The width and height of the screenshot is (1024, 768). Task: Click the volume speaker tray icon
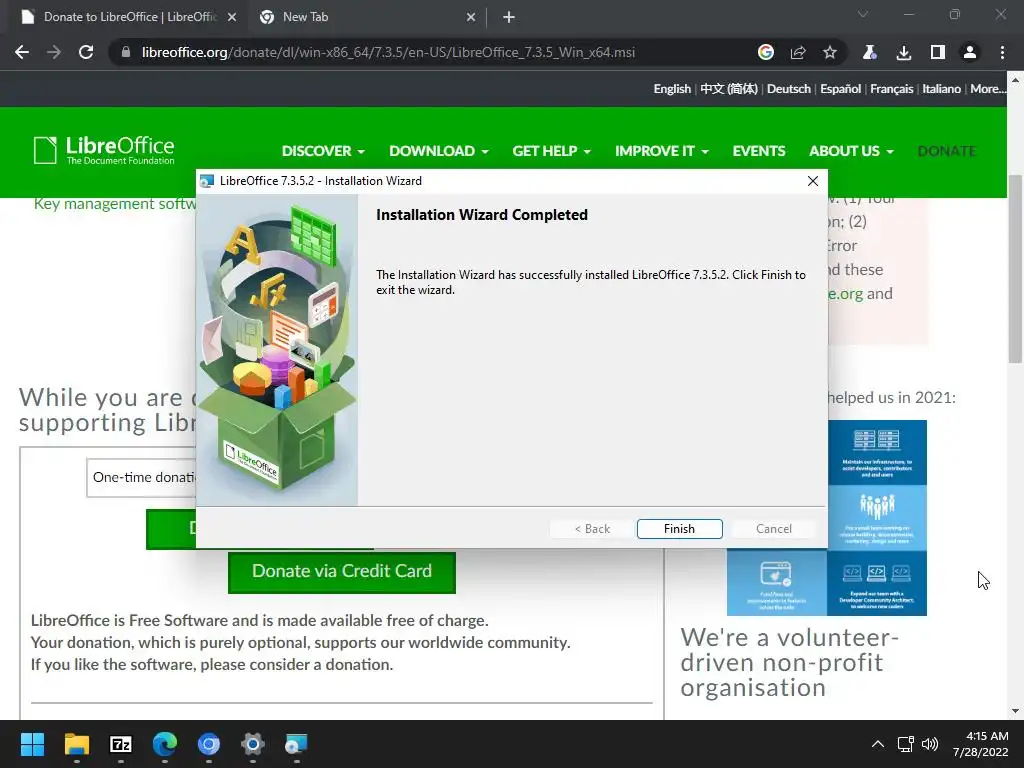tap(929, 744)
